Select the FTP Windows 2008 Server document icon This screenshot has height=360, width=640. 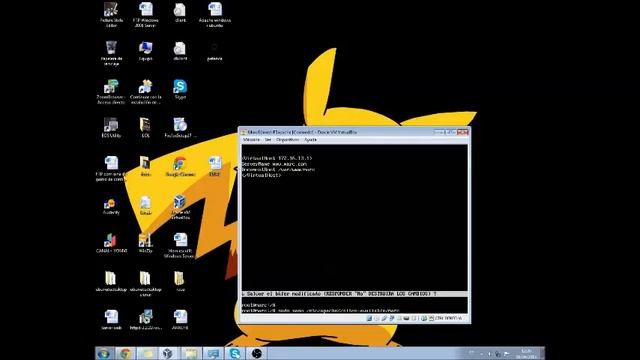tap(145, 15)
